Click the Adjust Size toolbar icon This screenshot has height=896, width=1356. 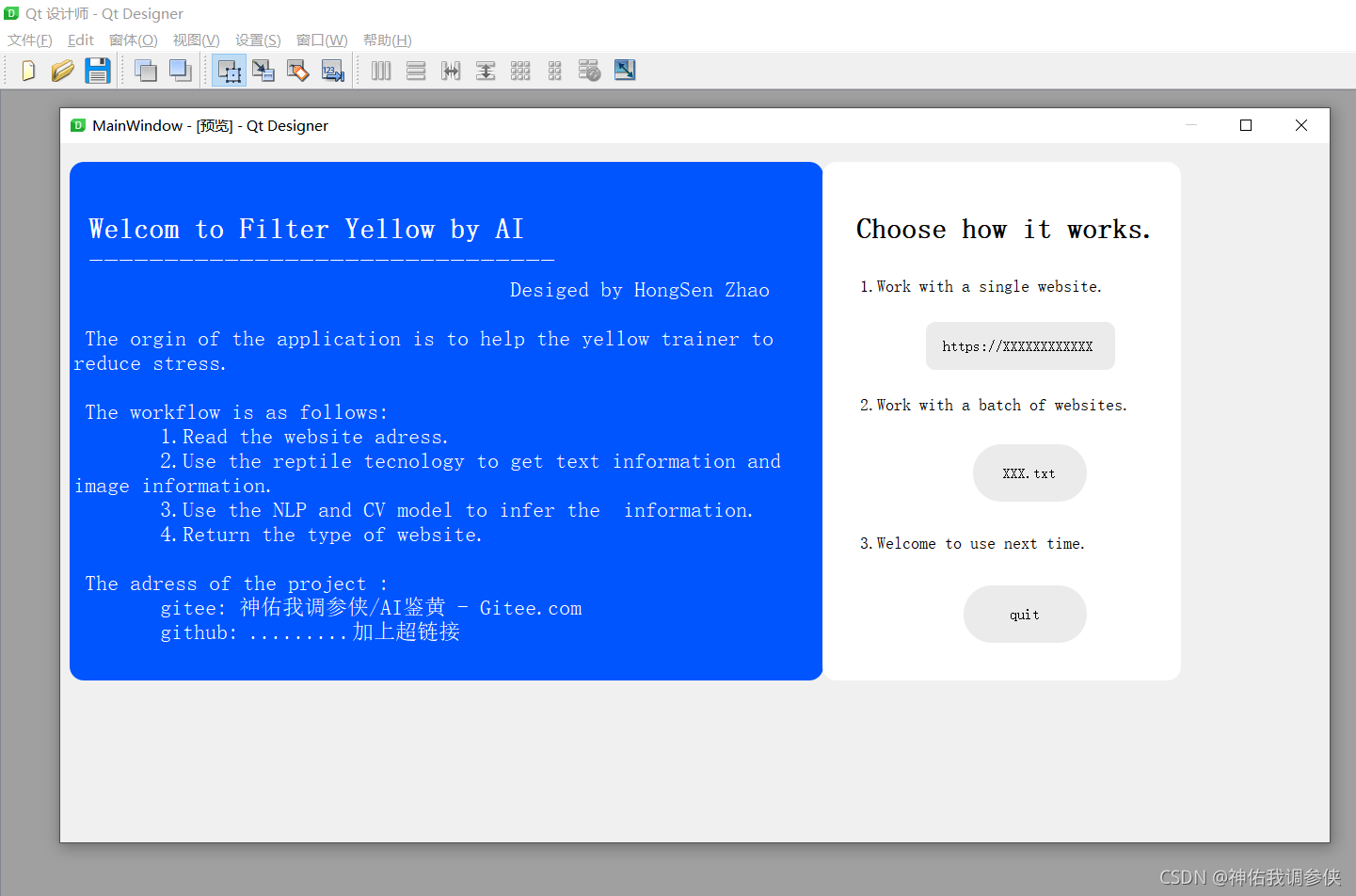click(625, 71)
